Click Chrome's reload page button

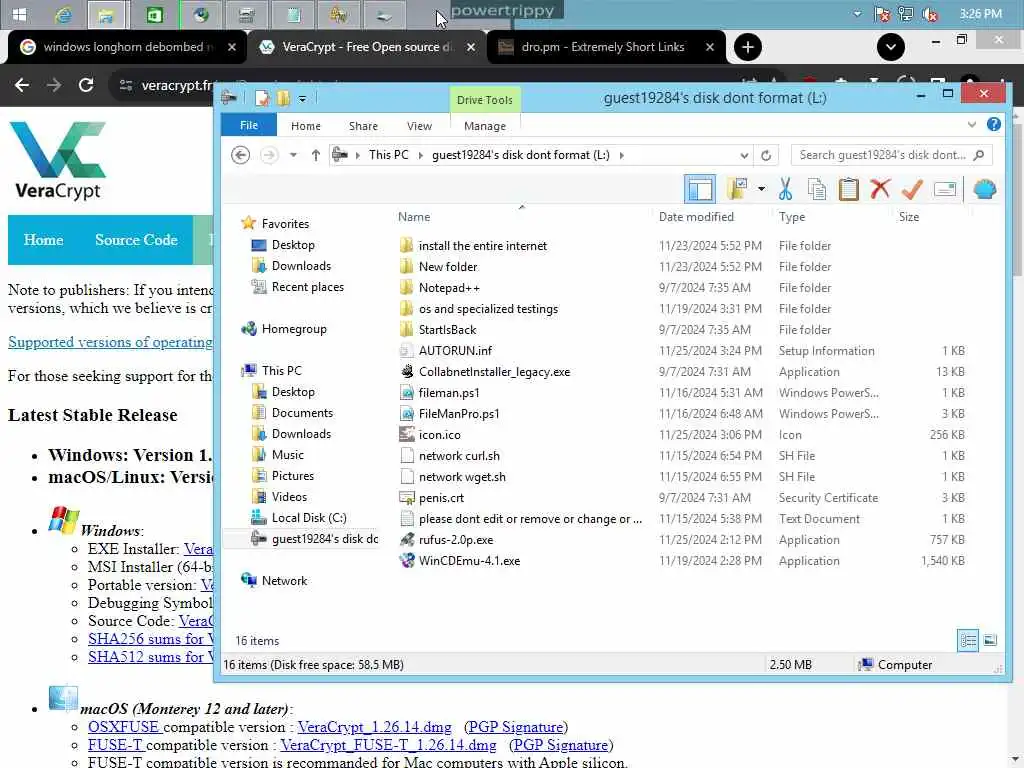[x=86, y=85]
